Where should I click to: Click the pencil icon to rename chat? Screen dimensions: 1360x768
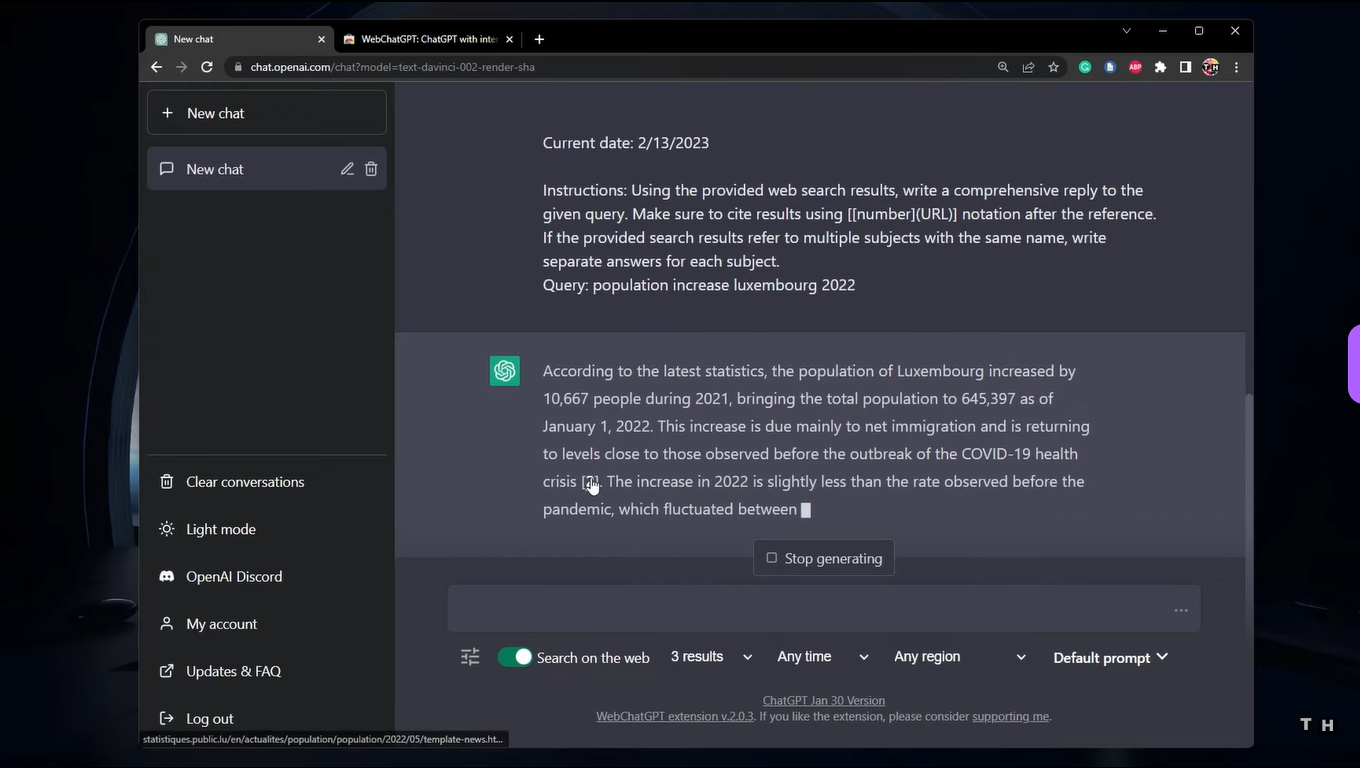click(x=347, y=169)
